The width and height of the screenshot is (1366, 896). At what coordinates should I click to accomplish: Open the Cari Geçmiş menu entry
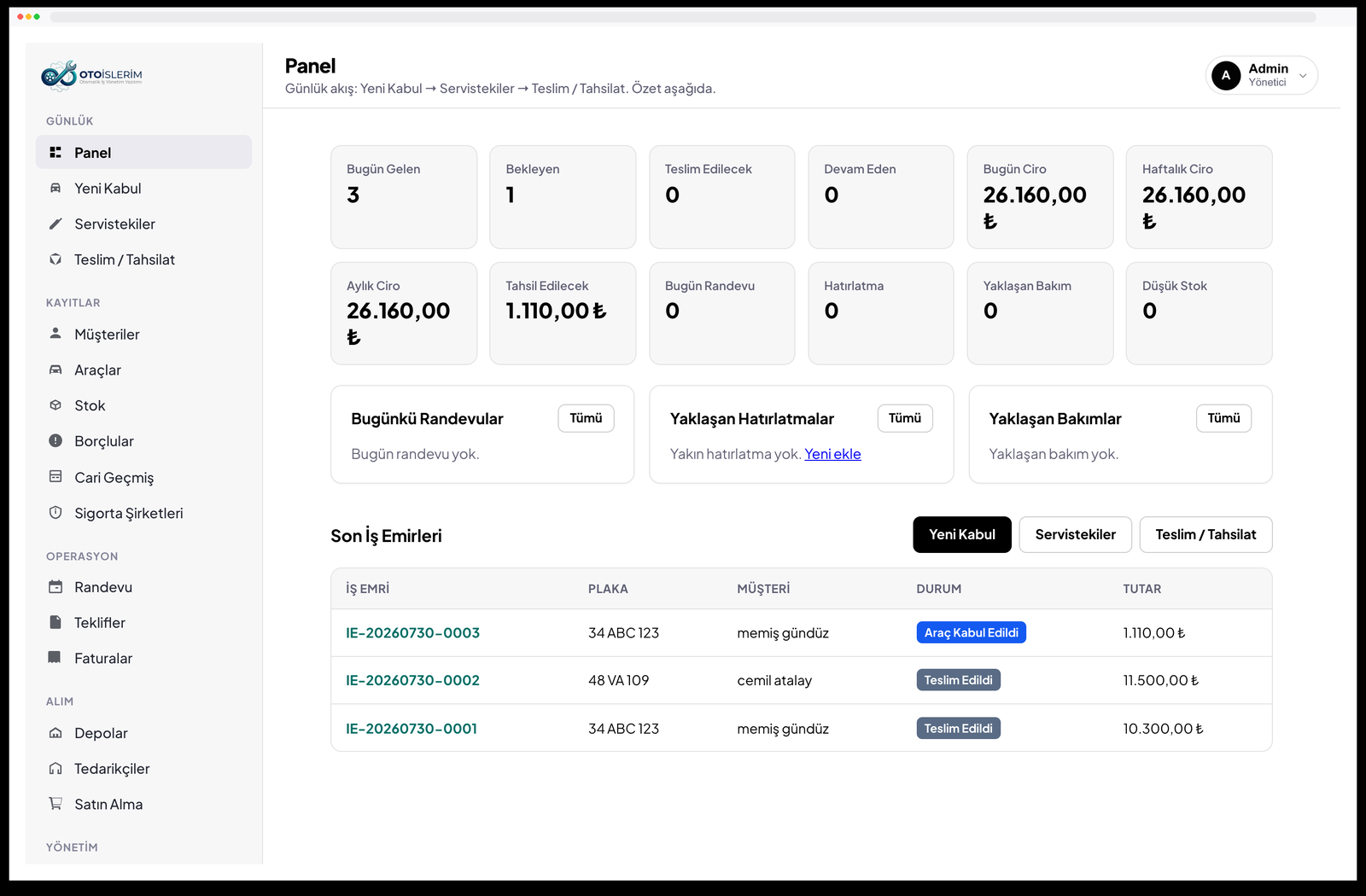pyautogui.click(x=143, y=477)
